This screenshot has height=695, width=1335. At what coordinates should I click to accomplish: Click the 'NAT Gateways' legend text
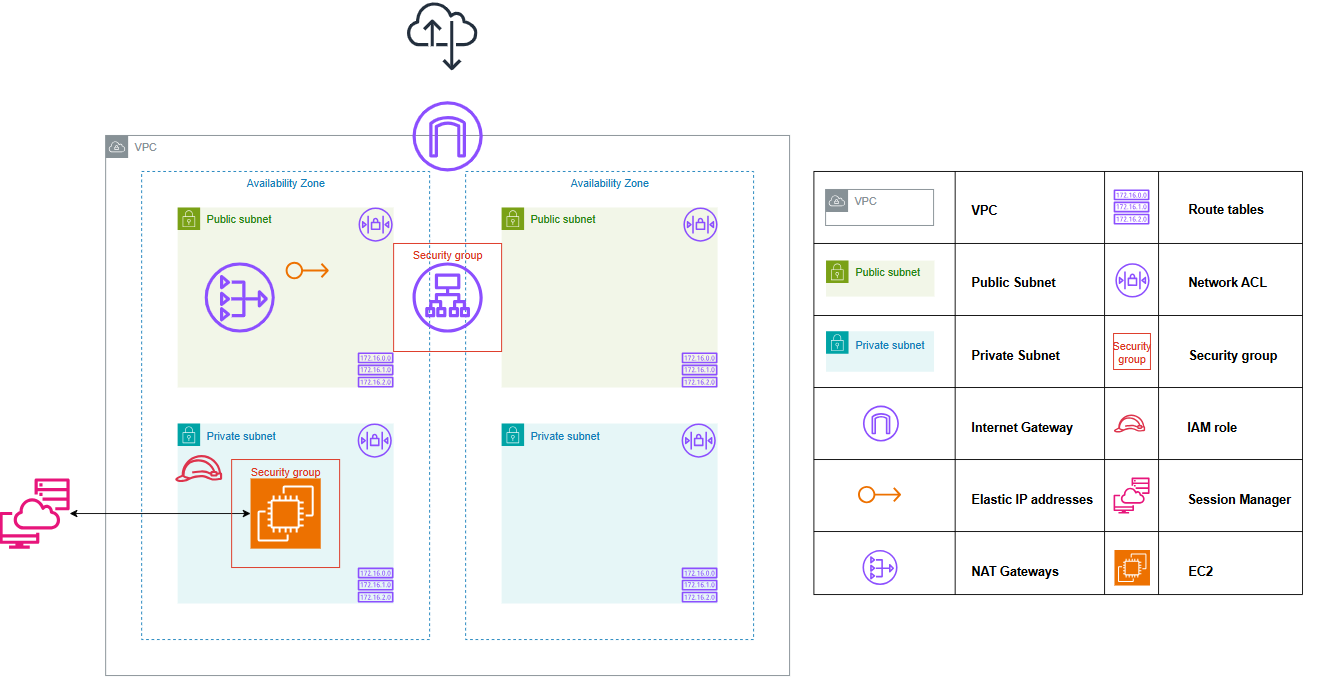click(x=1015, y=571)
